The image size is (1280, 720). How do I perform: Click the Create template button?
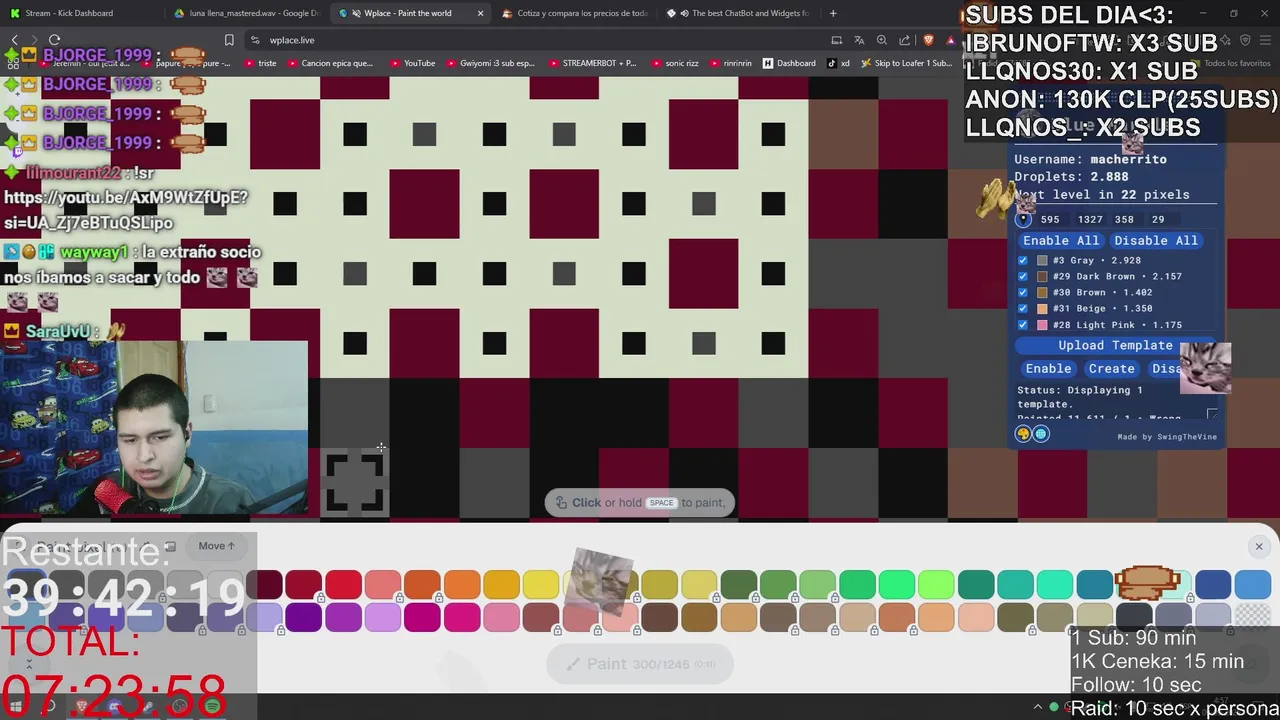tap(1111, 368)
